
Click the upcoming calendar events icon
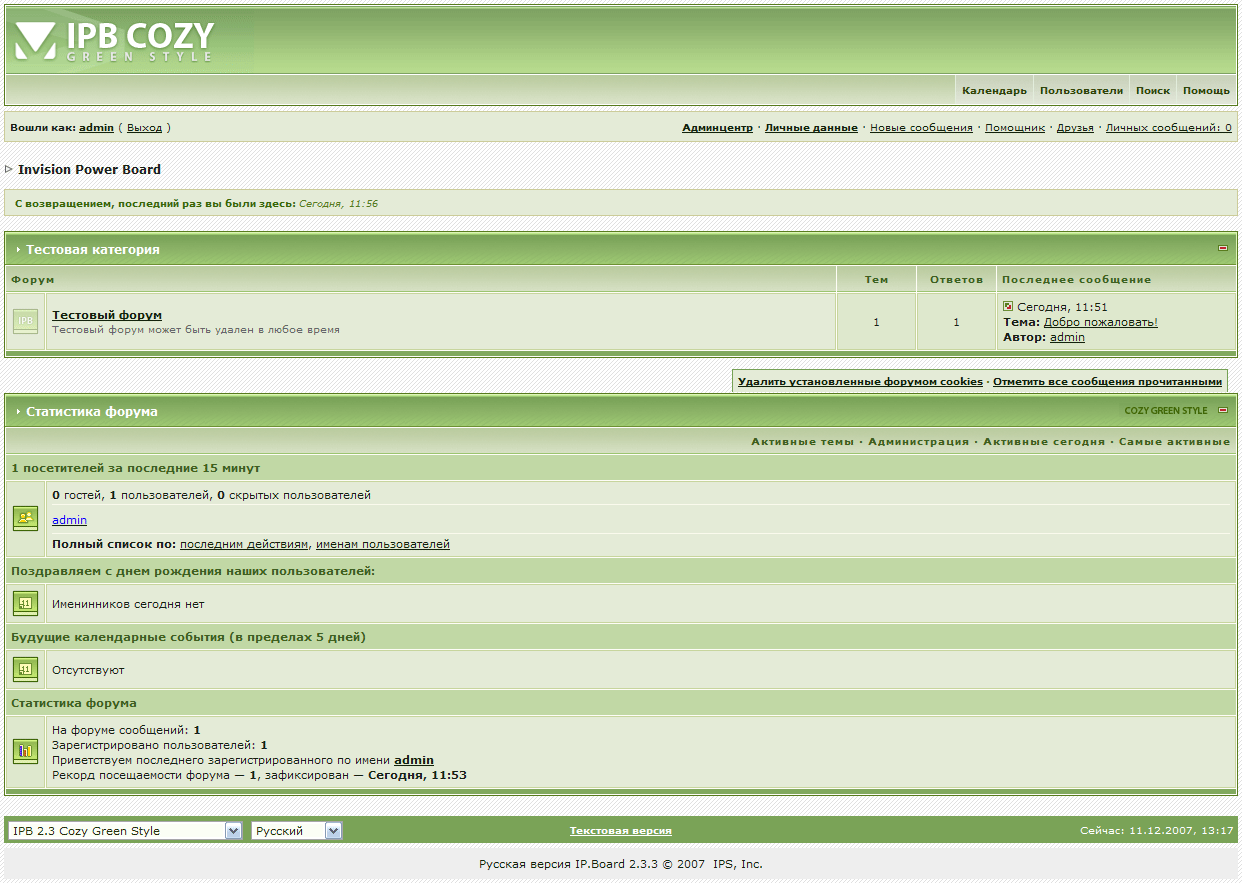(x=26, y=670)
